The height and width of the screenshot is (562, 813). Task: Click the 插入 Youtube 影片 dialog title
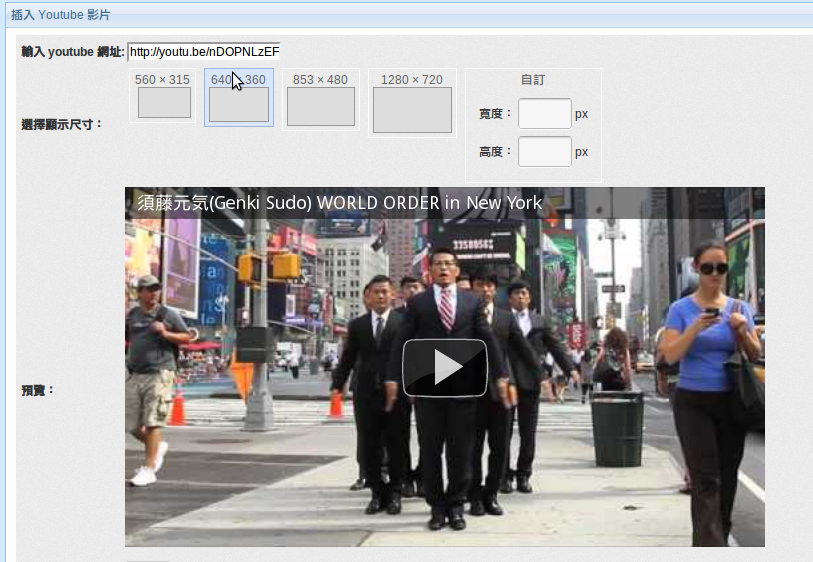(x=61, y=15)
